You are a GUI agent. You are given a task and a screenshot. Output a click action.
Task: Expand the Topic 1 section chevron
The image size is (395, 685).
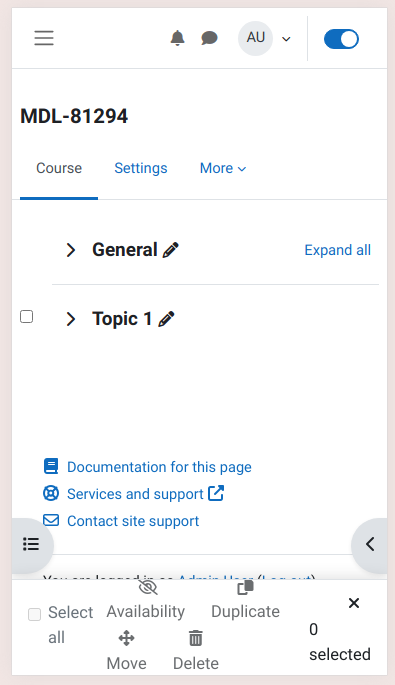click(71, 319)
